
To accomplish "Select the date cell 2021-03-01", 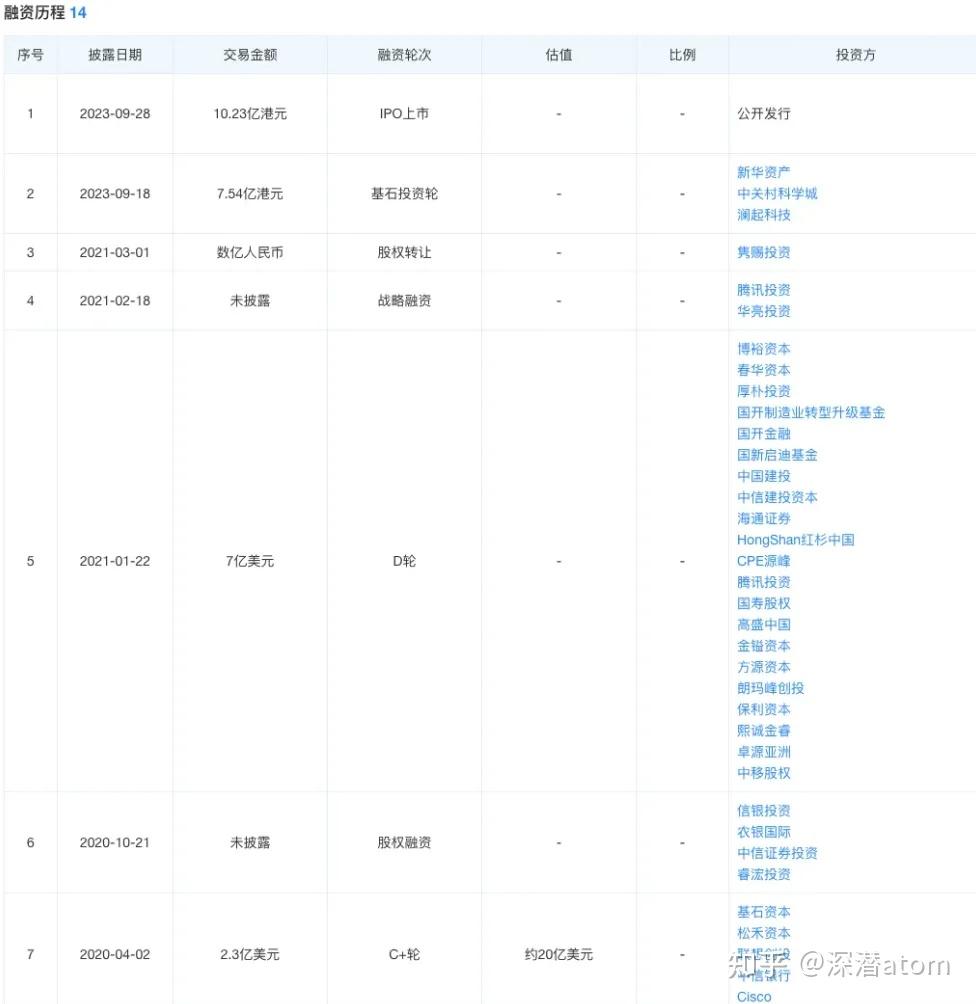I will point(115,252).
